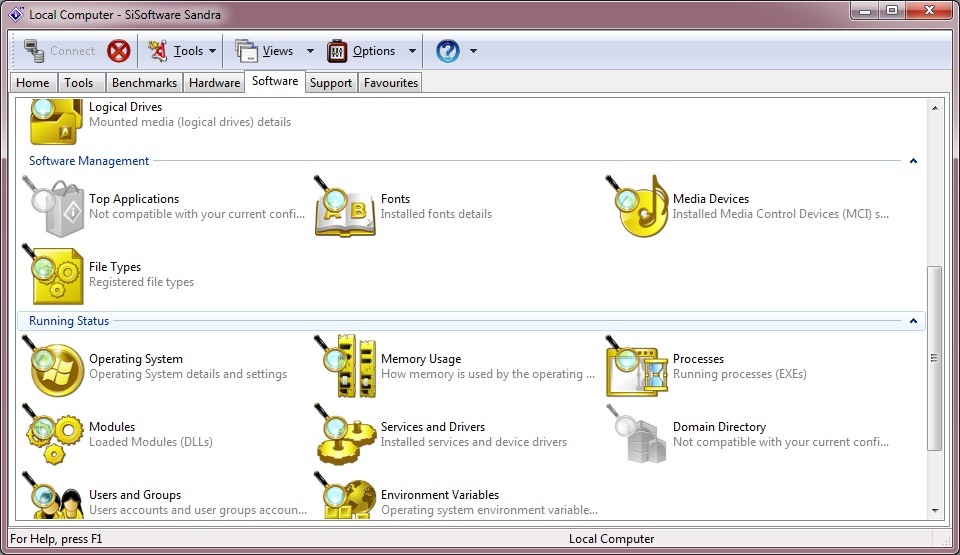Click the Connect computers toolbar icon

click(34, 51)
